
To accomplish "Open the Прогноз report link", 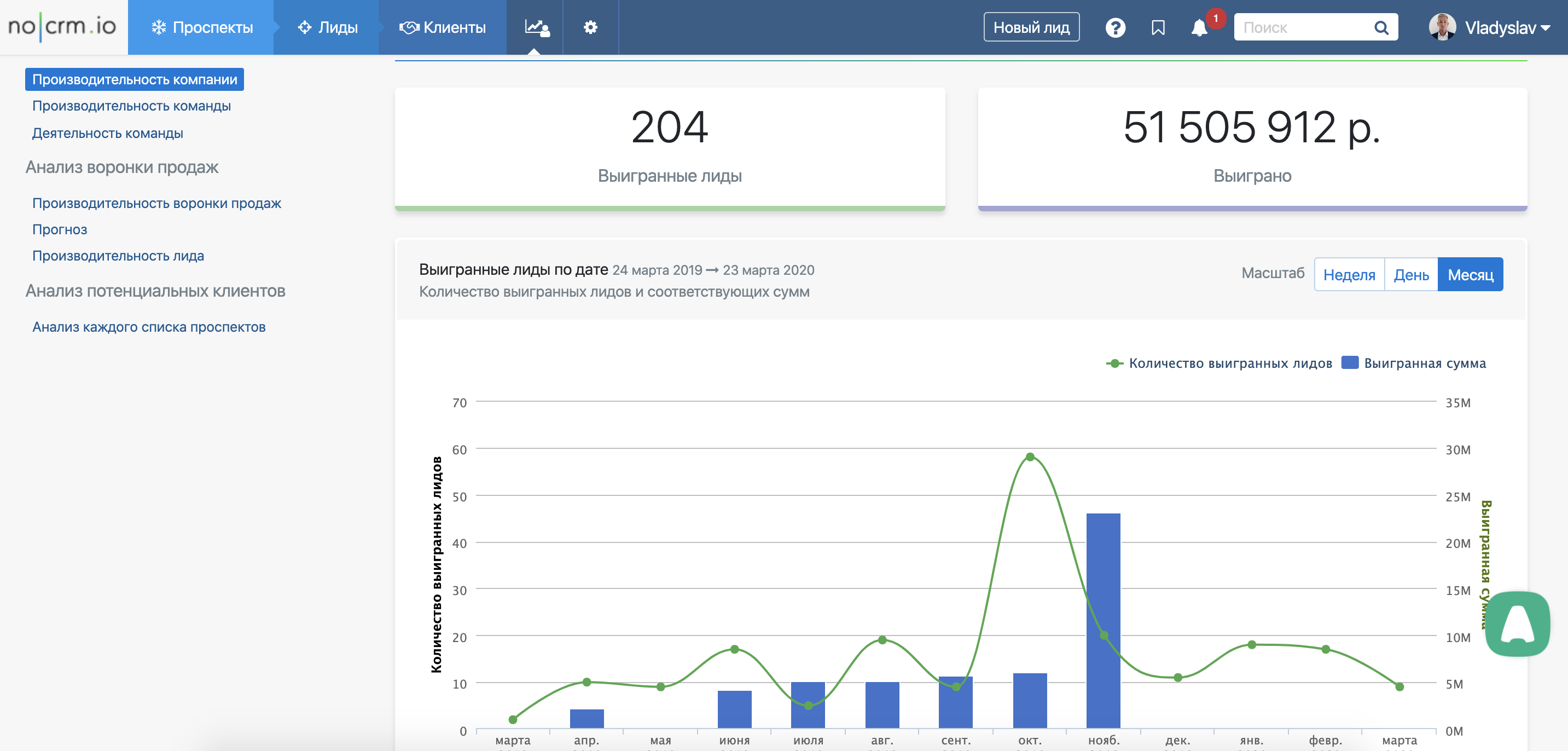I will (x=60, y=230).
